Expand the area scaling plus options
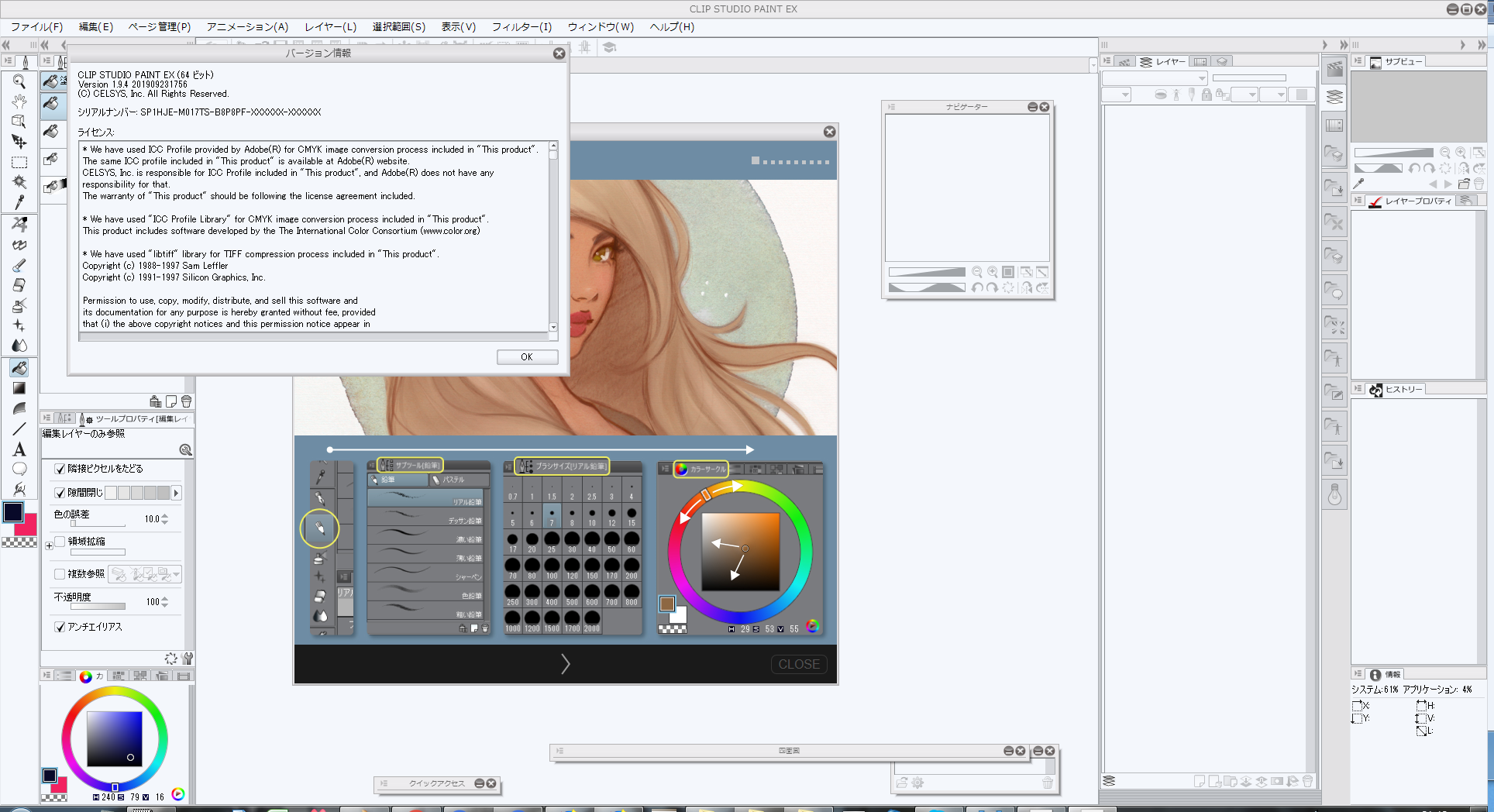1494x812 pixels. [49, 546]
